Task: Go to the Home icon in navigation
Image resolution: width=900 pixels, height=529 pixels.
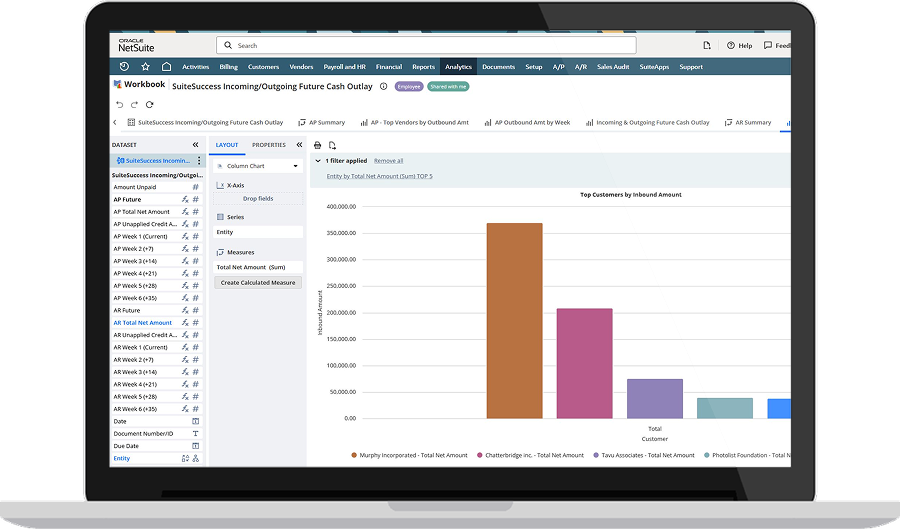Action: tap(166, 67)
